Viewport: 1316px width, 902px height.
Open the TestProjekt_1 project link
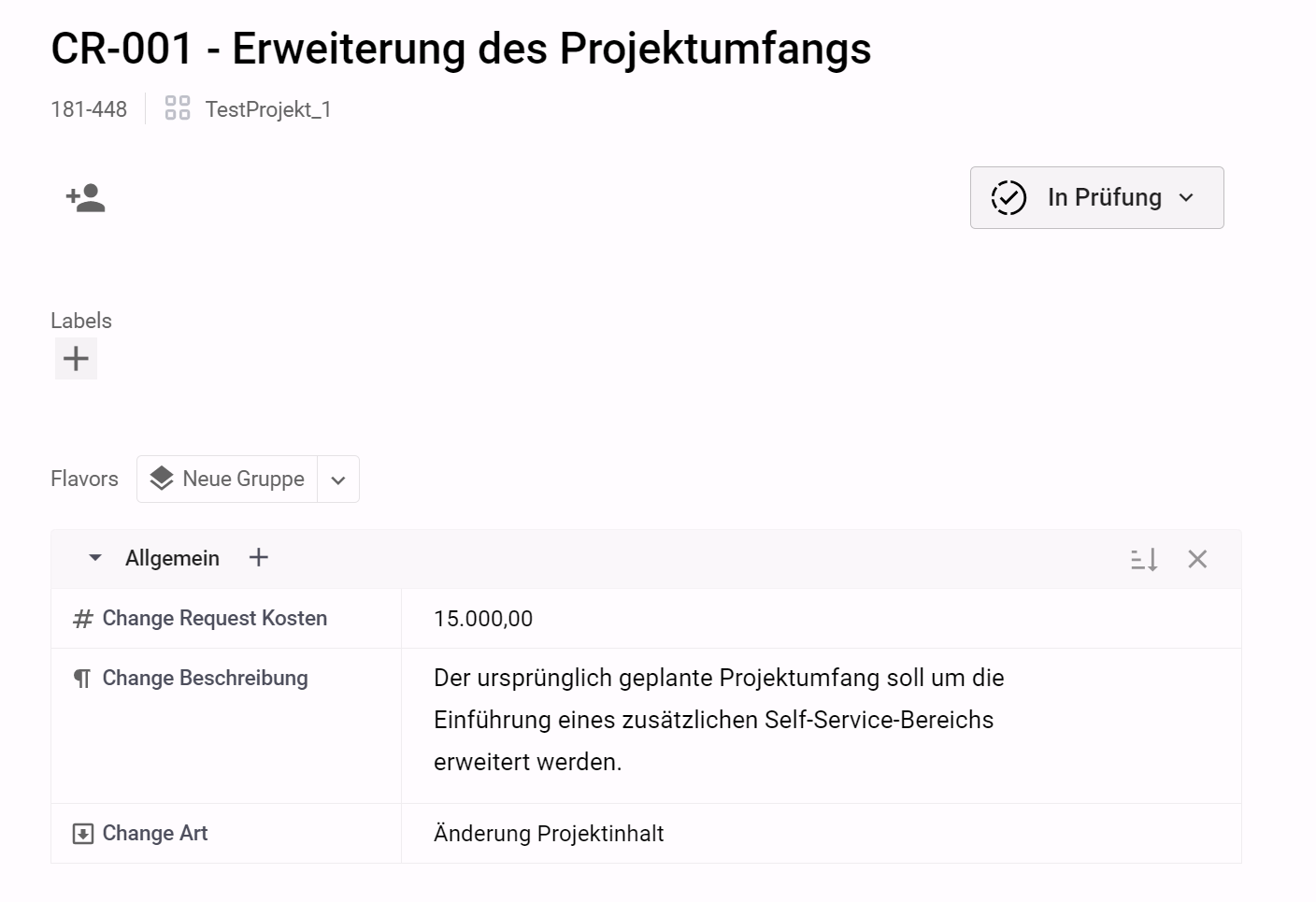coord(268,109)
